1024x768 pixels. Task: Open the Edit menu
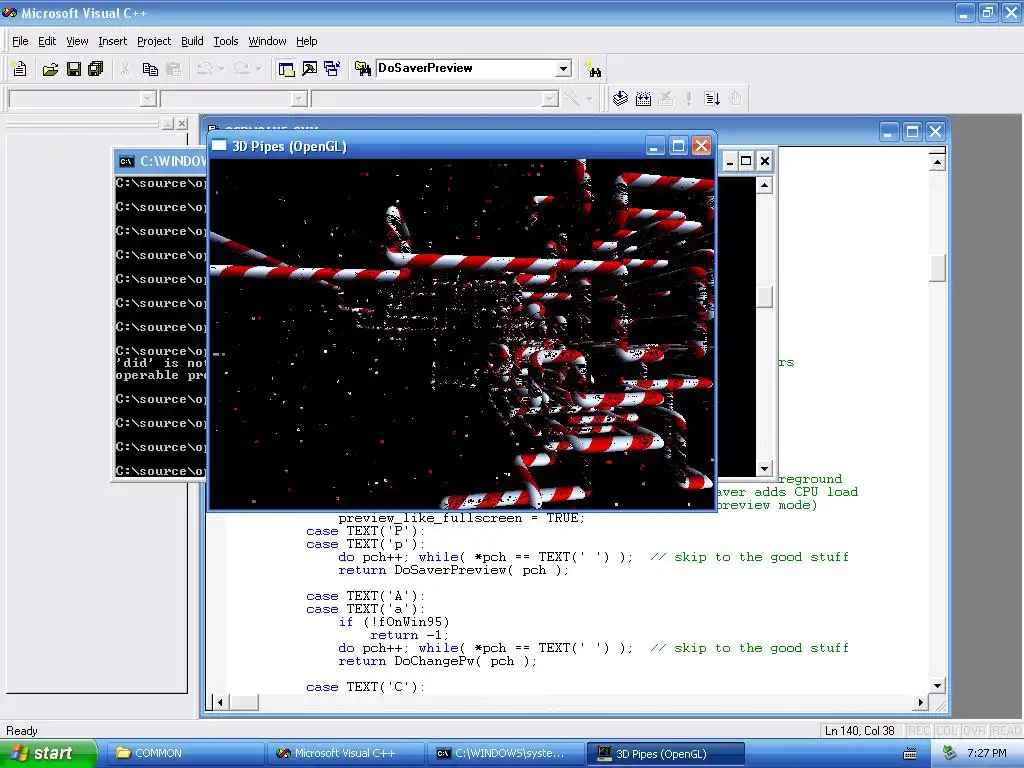point(47,41)
